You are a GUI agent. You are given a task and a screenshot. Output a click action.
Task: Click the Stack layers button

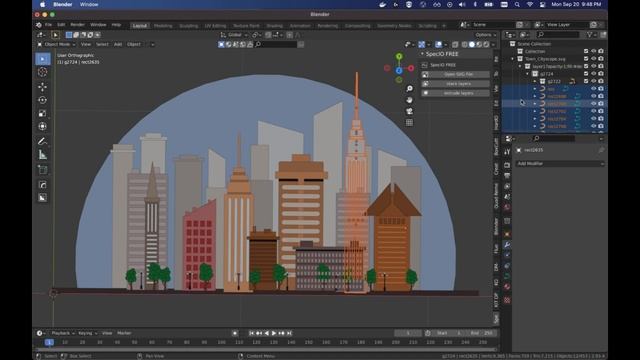455,84
